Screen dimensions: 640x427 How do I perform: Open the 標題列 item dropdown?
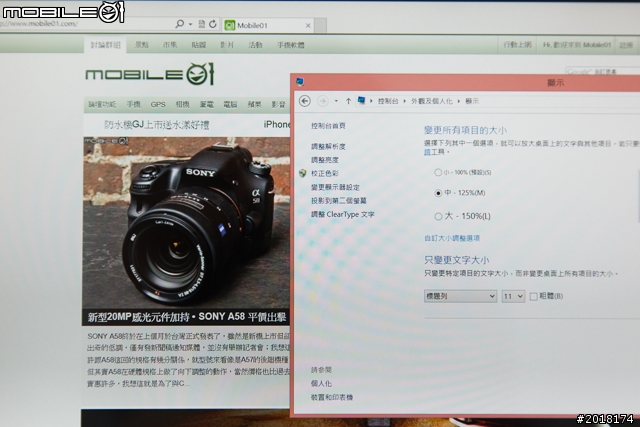tap(460, 296)
